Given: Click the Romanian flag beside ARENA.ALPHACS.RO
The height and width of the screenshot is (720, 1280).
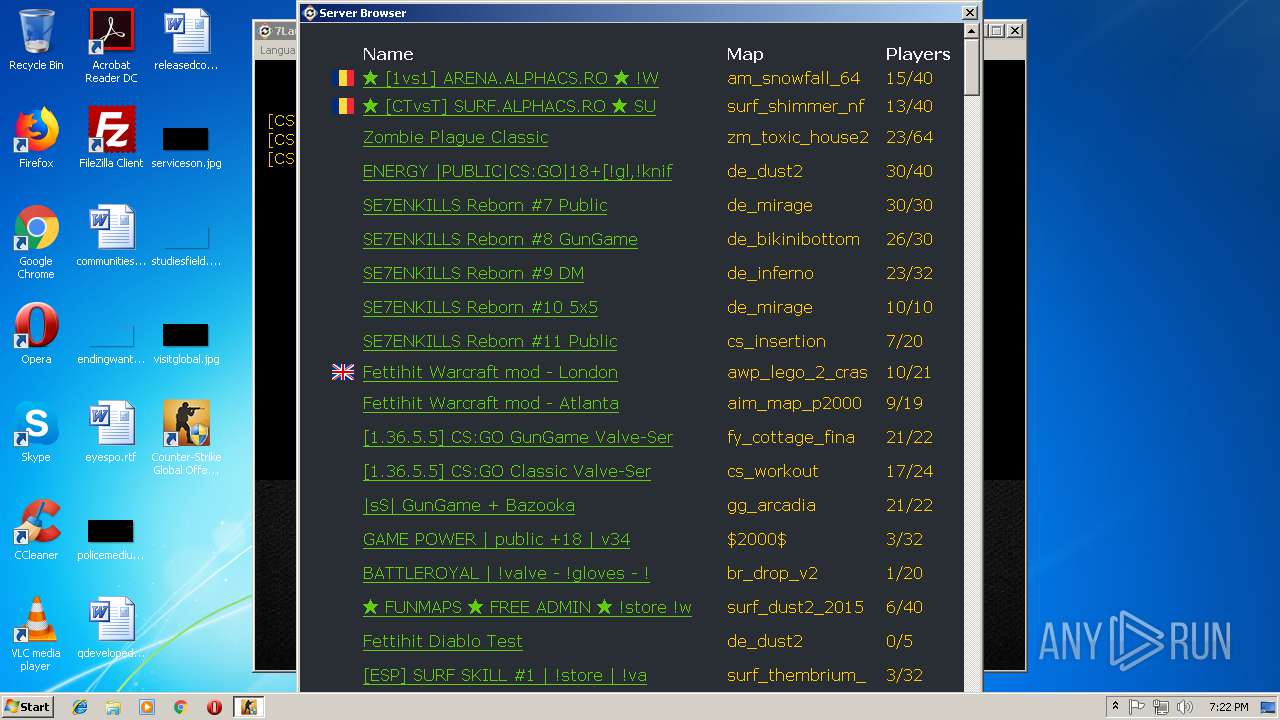Looking at the screenshot, I should [343, 78].
